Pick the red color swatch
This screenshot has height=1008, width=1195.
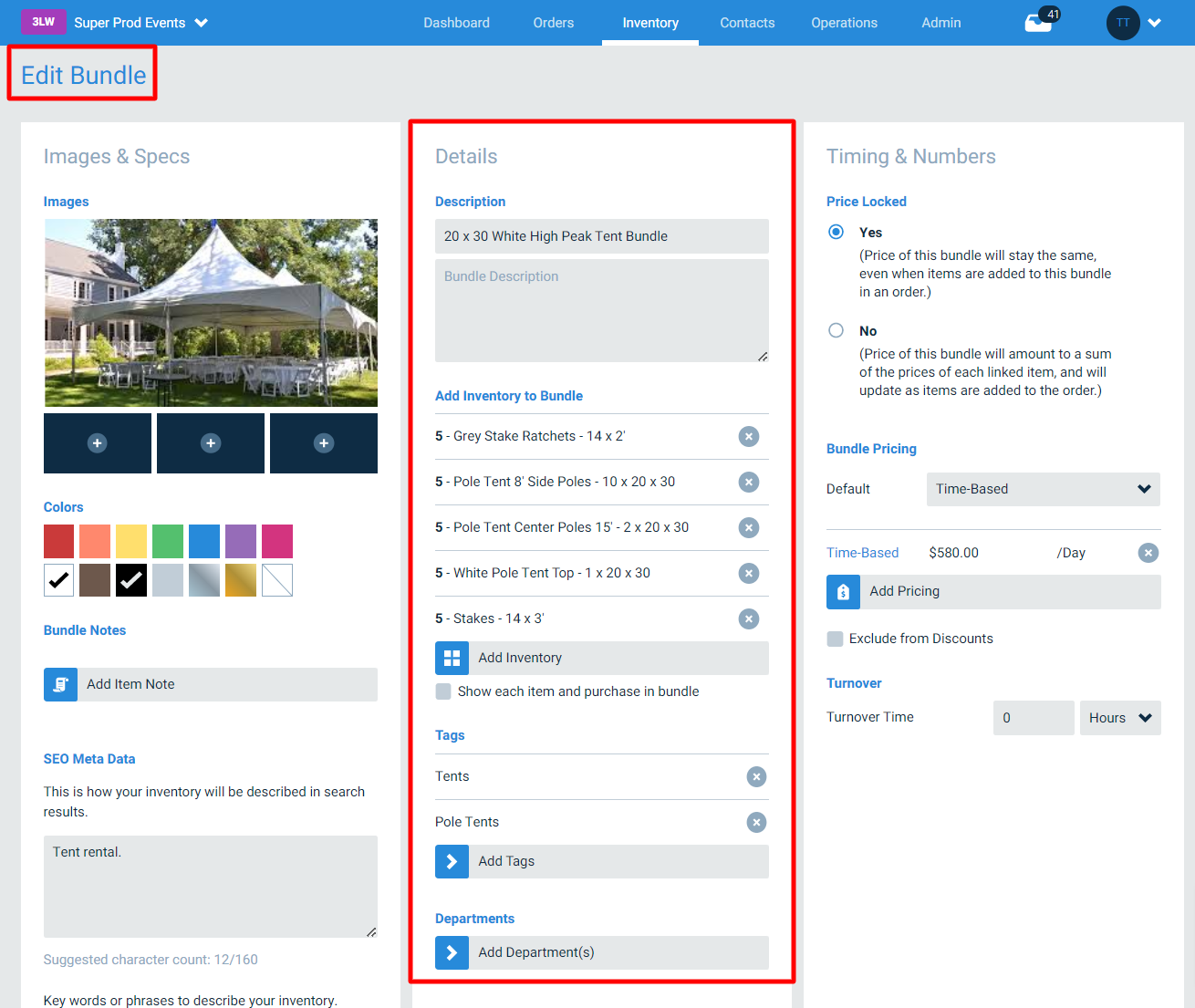(x=59, y=541)
